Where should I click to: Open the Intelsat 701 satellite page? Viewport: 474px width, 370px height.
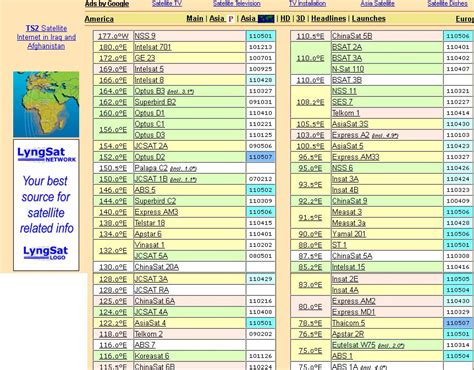pos(153,47)
